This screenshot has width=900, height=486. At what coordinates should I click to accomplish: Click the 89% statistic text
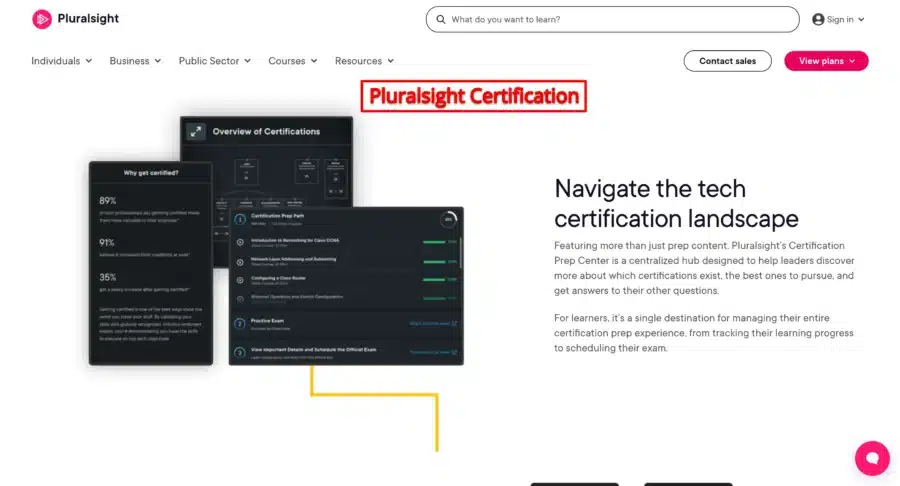click(x=107, y=201)
